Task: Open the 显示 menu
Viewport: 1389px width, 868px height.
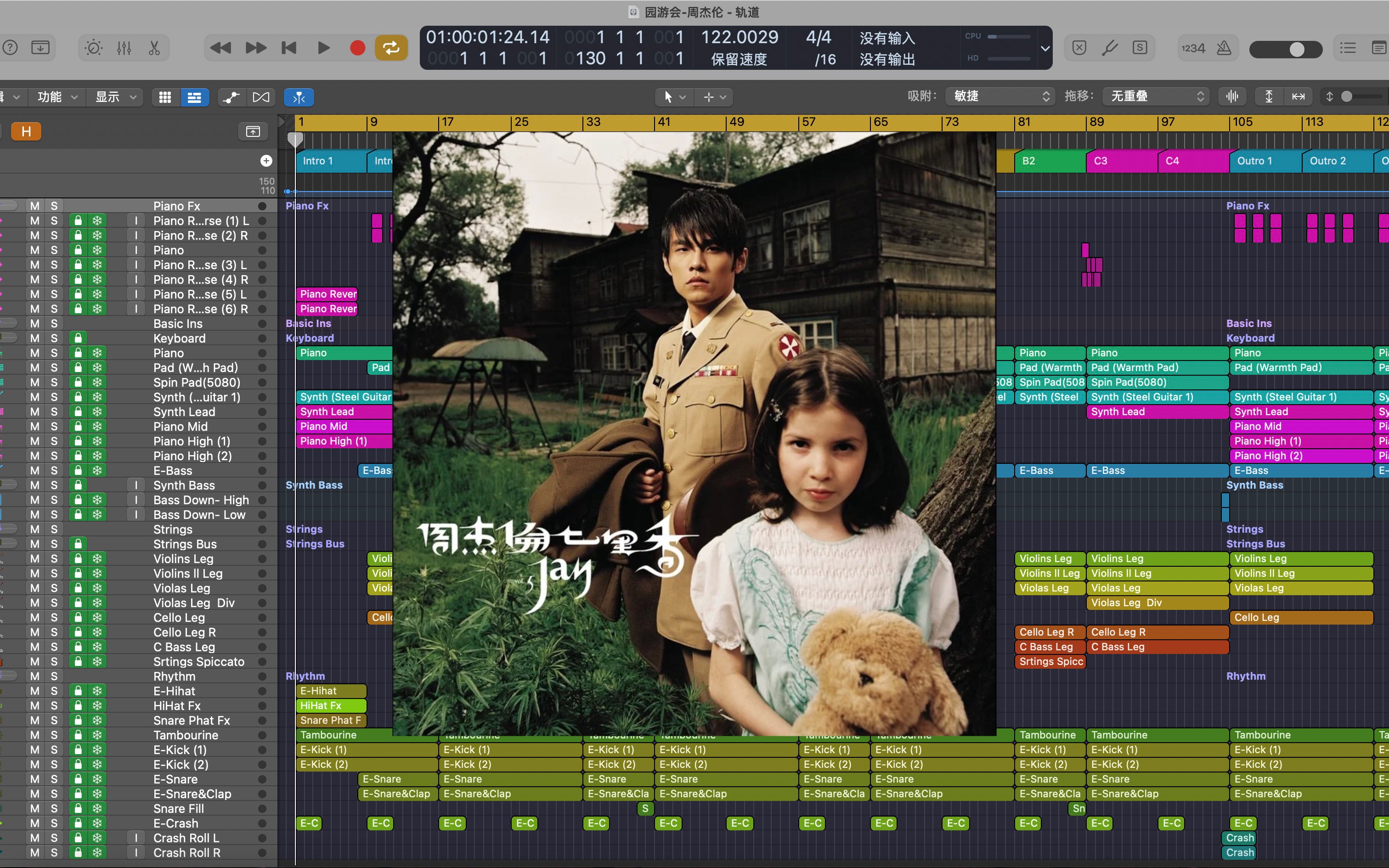Action: coord(115,97)
